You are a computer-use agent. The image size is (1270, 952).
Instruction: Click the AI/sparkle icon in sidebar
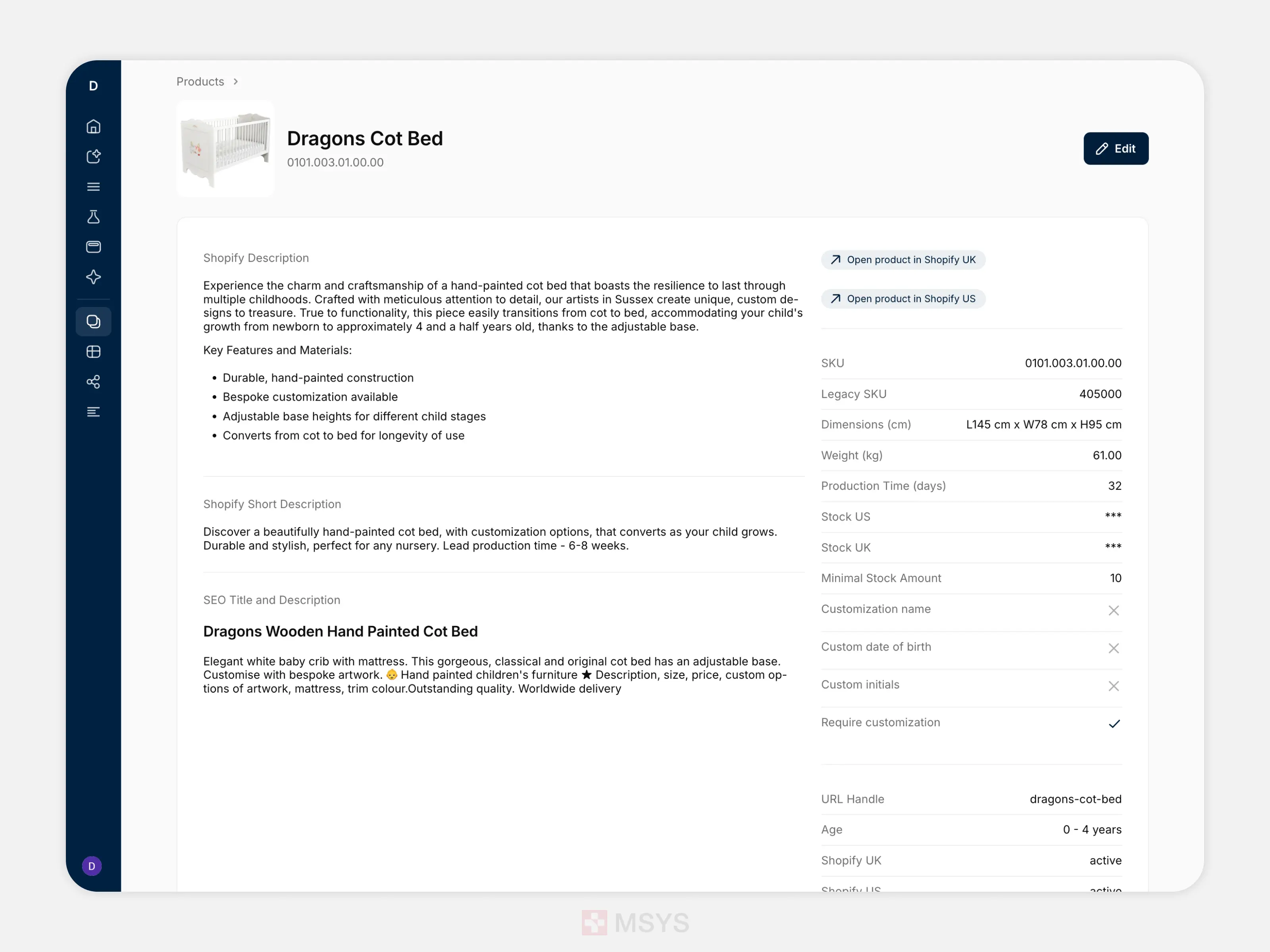pyautogui.click(x=94, y=276)
